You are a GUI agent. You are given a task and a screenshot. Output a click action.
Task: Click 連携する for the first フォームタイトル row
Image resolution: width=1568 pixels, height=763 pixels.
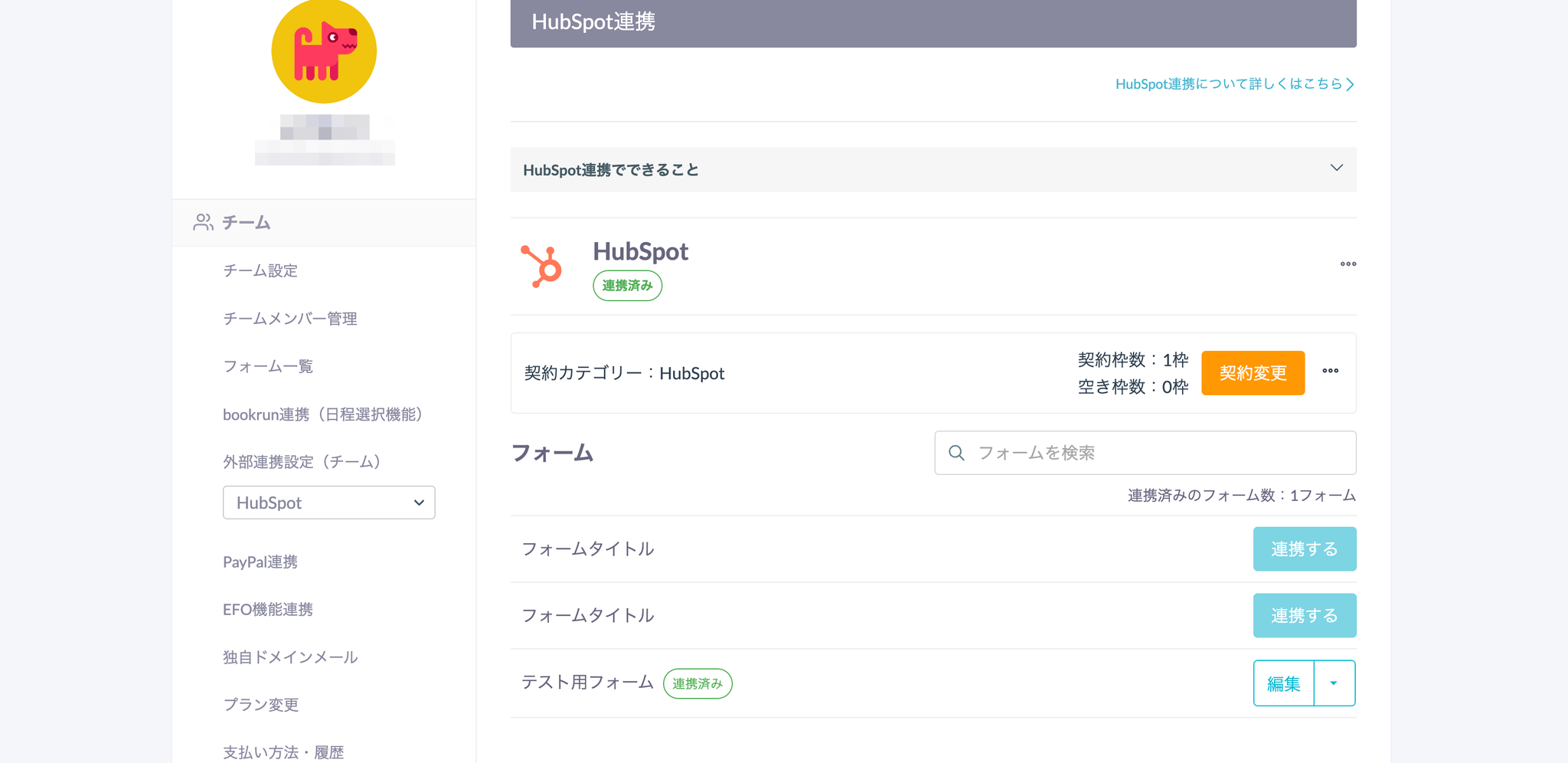tap(1305, 549)
